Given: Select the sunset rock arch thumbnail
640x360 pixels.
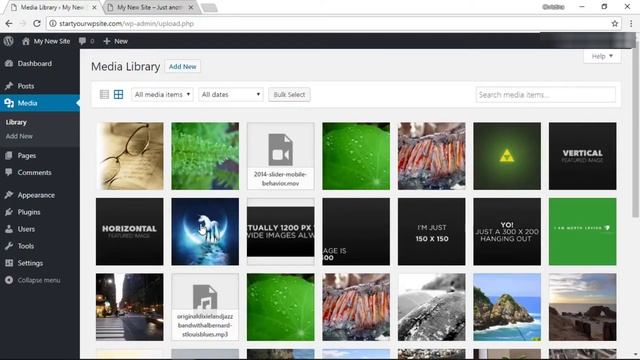Looking at the screenshot, I should click(x=582, y=307).
